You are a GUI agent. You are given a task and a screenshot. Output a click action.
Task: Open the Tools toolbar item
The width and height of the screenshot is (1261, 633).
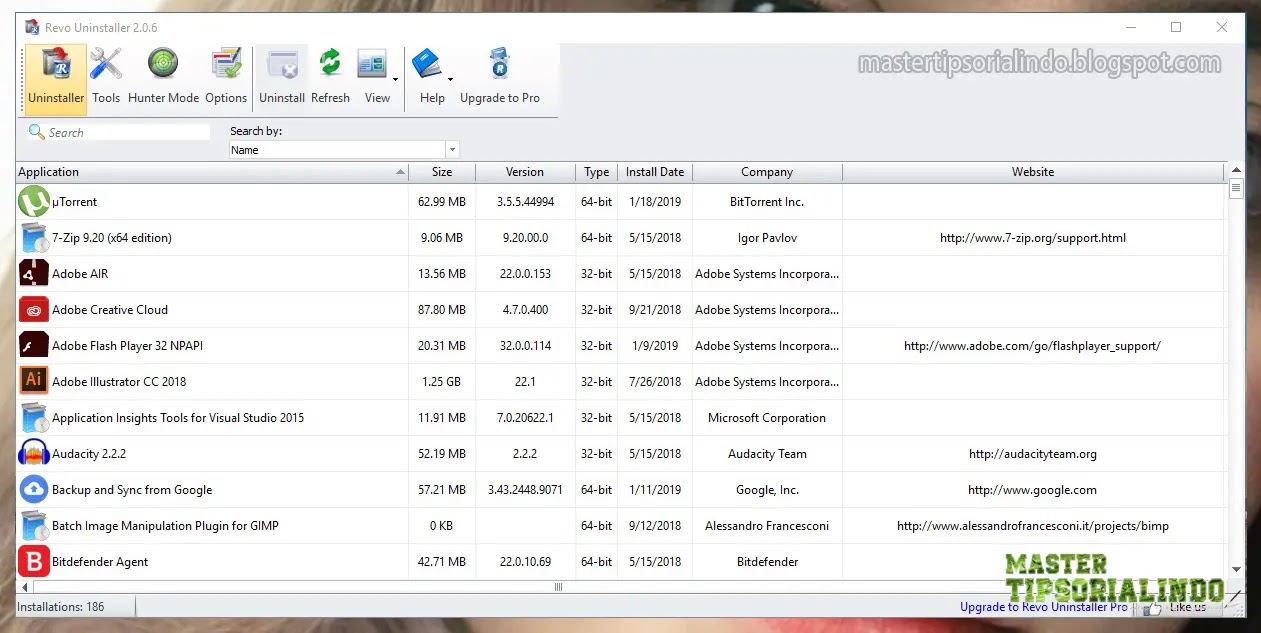click(x=106, y=77)
